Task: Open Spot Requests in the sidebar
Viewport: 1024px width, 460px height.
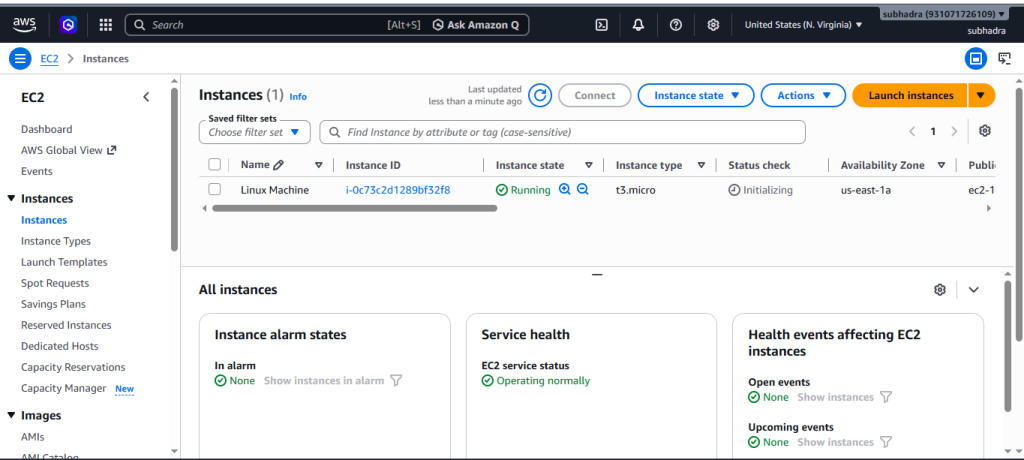Action: pos(55,283)
